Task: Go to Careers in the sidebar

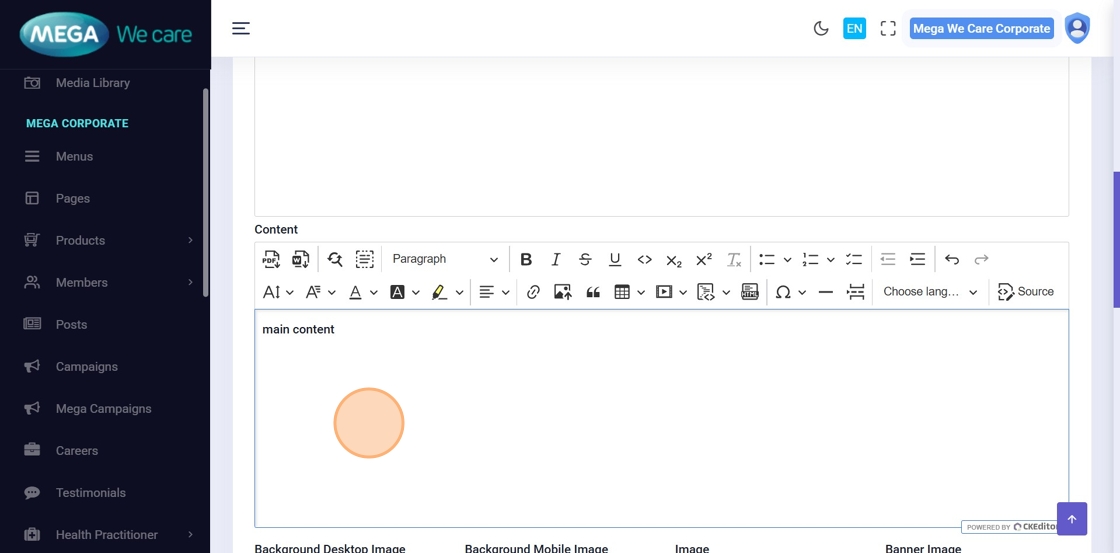Action: [76, 451]
